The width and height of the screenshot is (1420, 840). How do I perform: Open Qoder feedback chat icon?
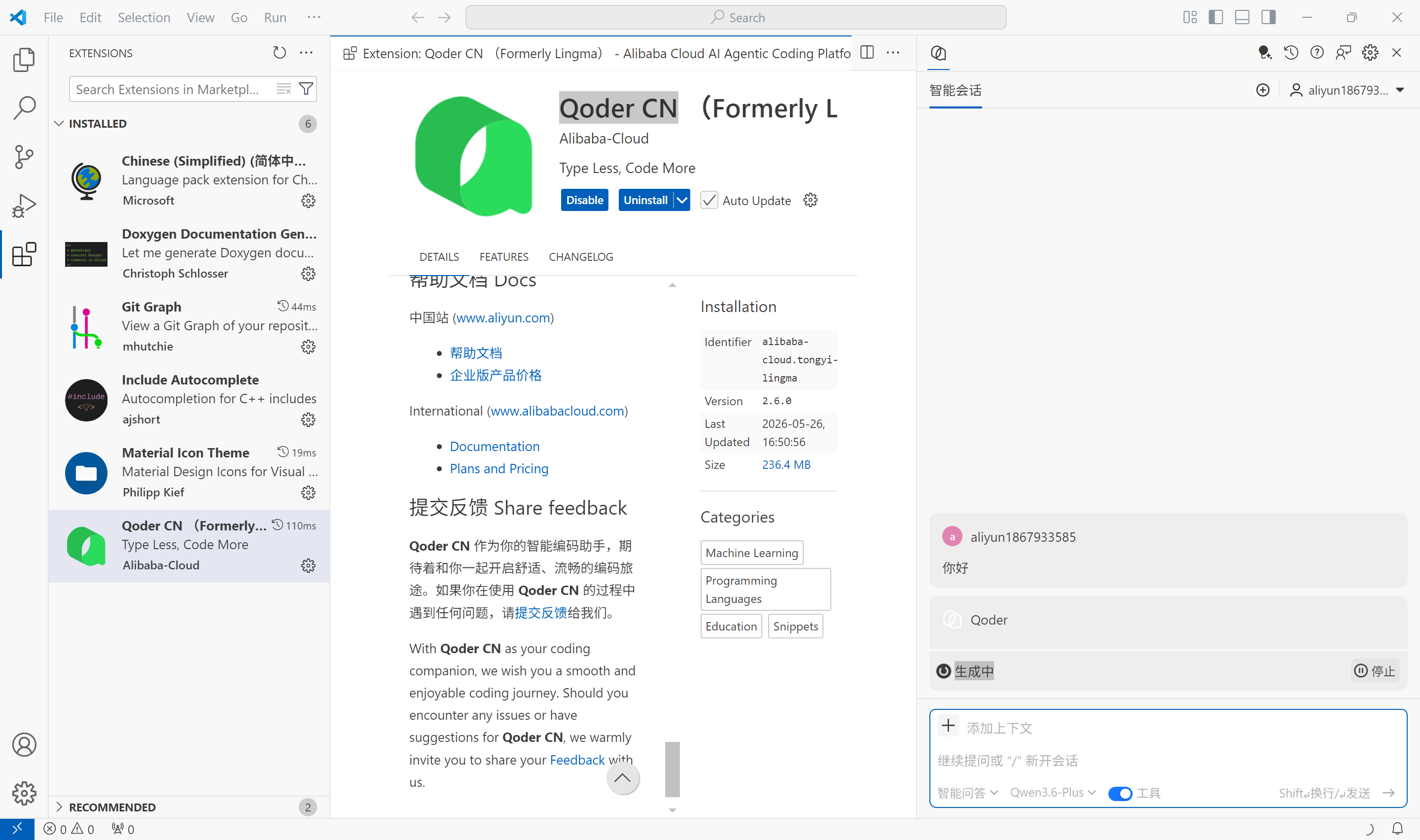pos(1343,53)
